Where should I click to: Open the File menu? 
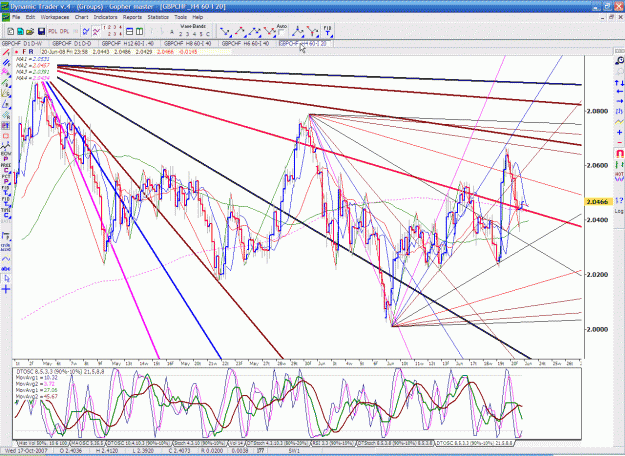pos(16,17)
